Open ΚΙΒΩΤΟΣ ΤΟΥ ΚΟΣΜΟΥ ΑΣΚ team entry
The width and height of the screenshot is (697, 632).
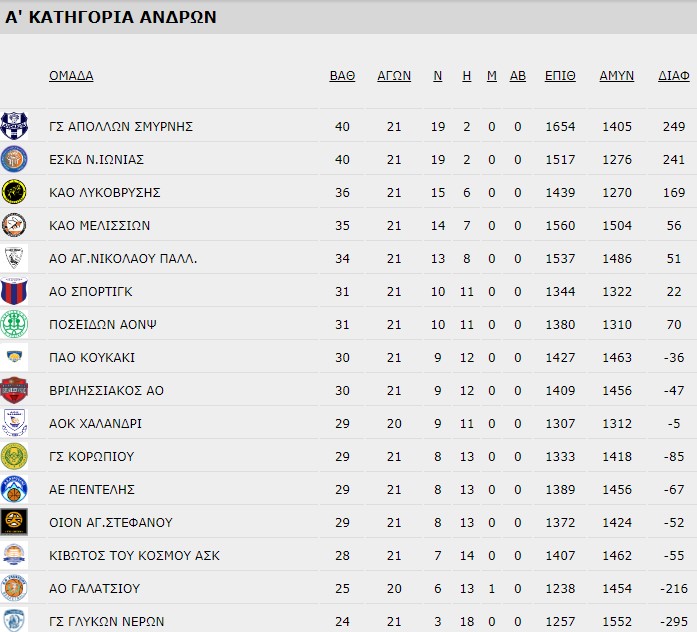(x=134, y=555)
